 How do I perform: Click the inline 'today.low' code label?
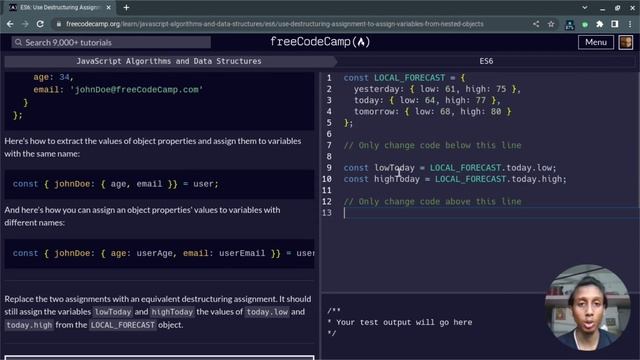(267, 312)
